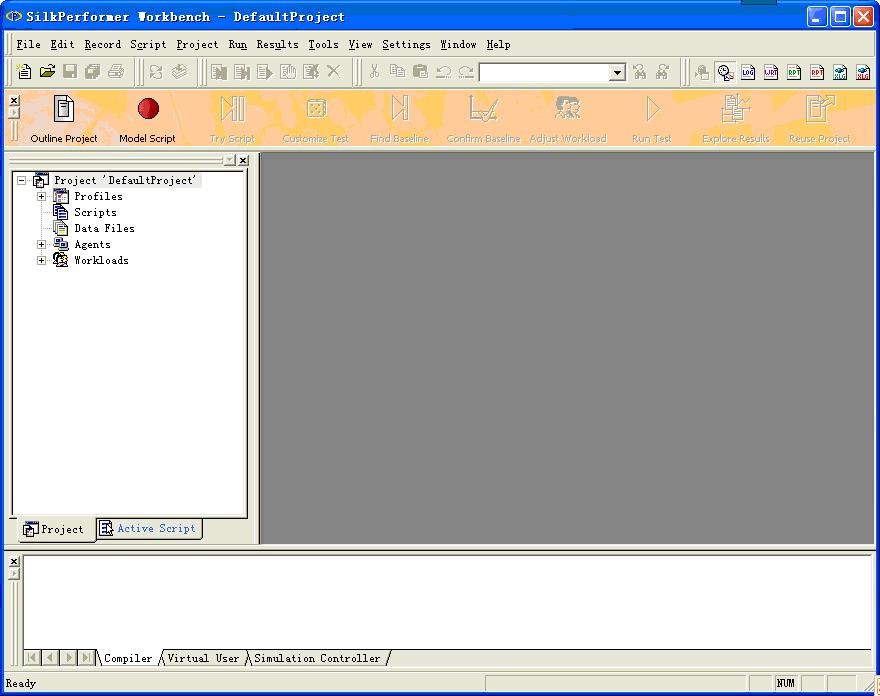Open the Help menu

[x=498, y=44]
